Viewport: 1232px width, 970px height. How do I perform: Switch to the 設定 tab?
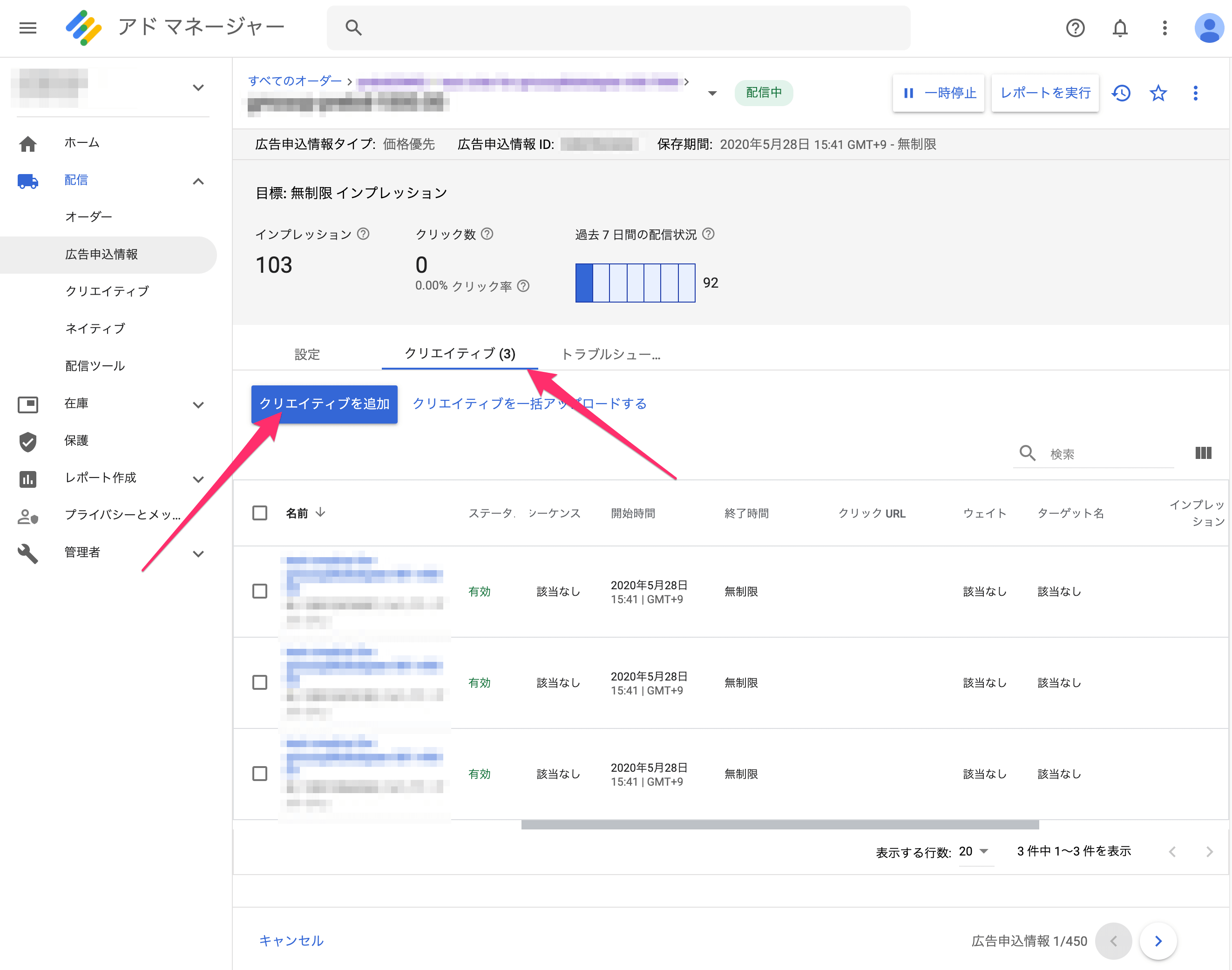(307, 354)
